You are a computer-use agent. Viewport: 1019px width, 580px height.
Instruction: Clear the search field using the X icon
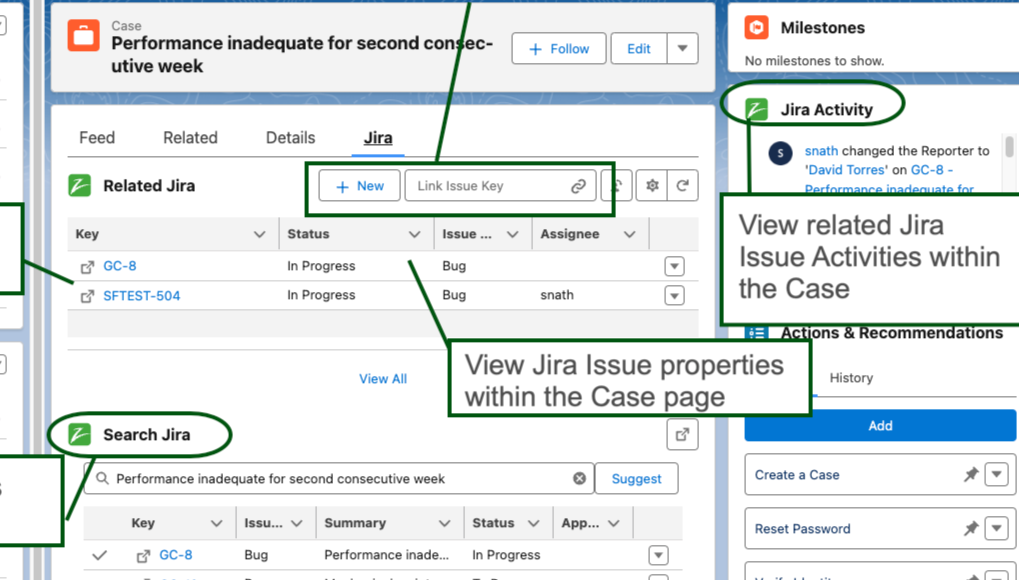pos(580,478)
